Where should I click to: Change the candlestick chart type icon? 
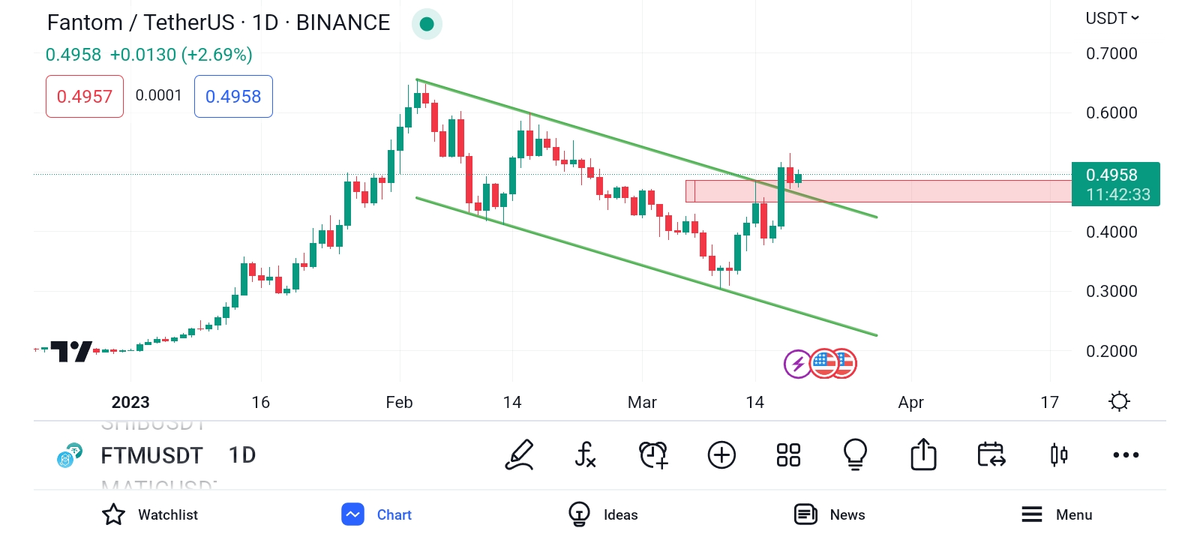1059,455
